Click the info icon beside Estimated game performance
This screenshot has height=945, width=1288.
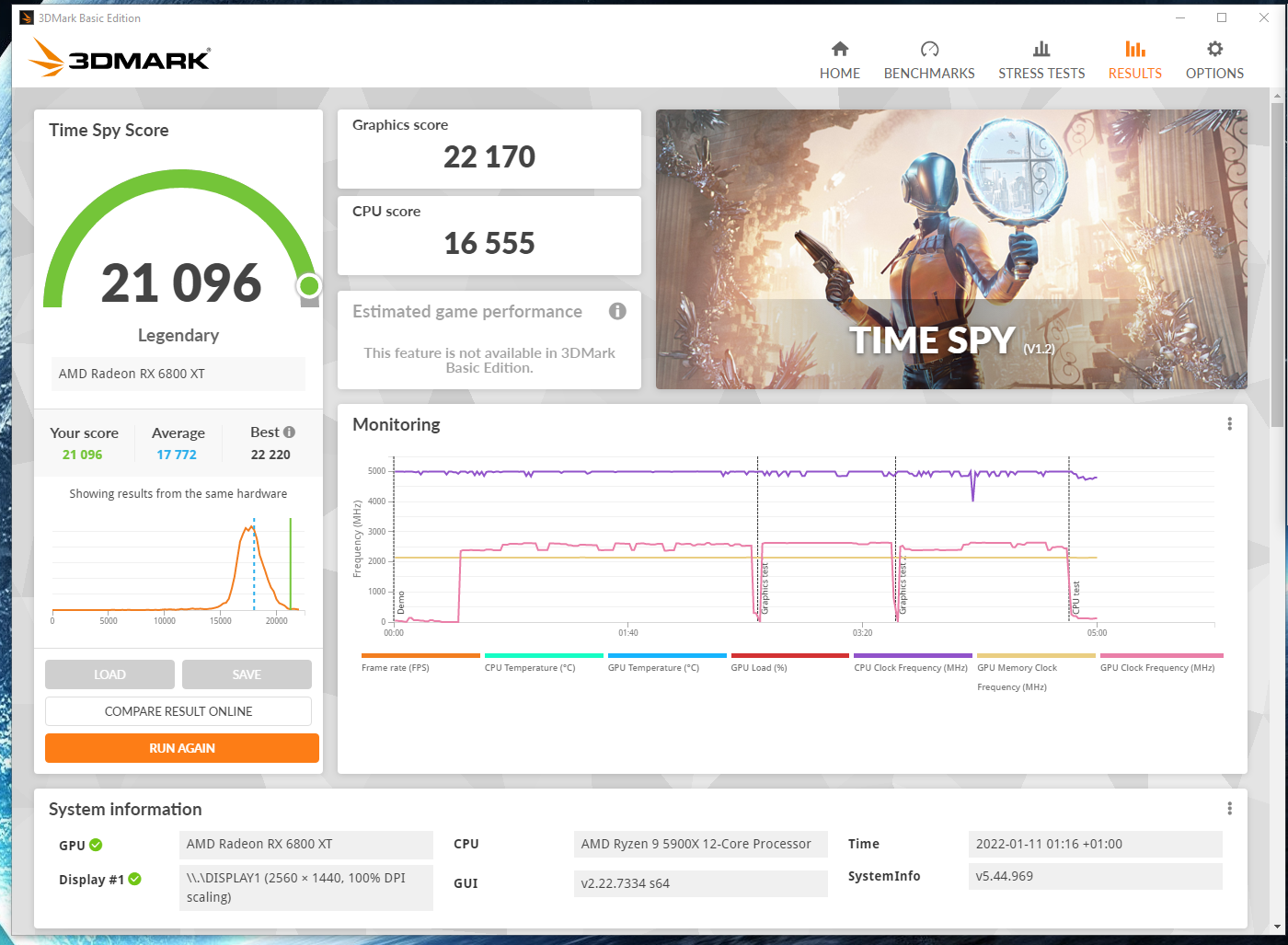[x=617, y=311]
